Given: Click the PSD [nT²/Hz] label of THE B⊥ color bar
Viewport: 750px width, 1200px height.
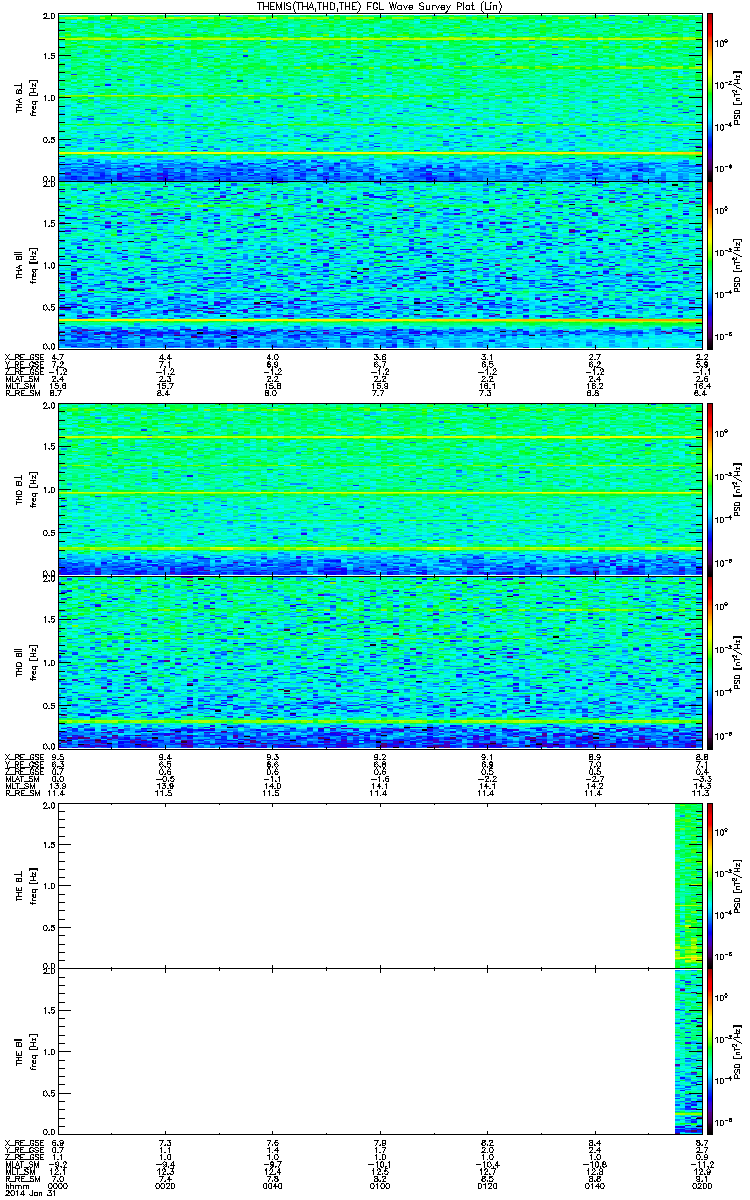Looking at the screenshot, I should coord(739,885).
